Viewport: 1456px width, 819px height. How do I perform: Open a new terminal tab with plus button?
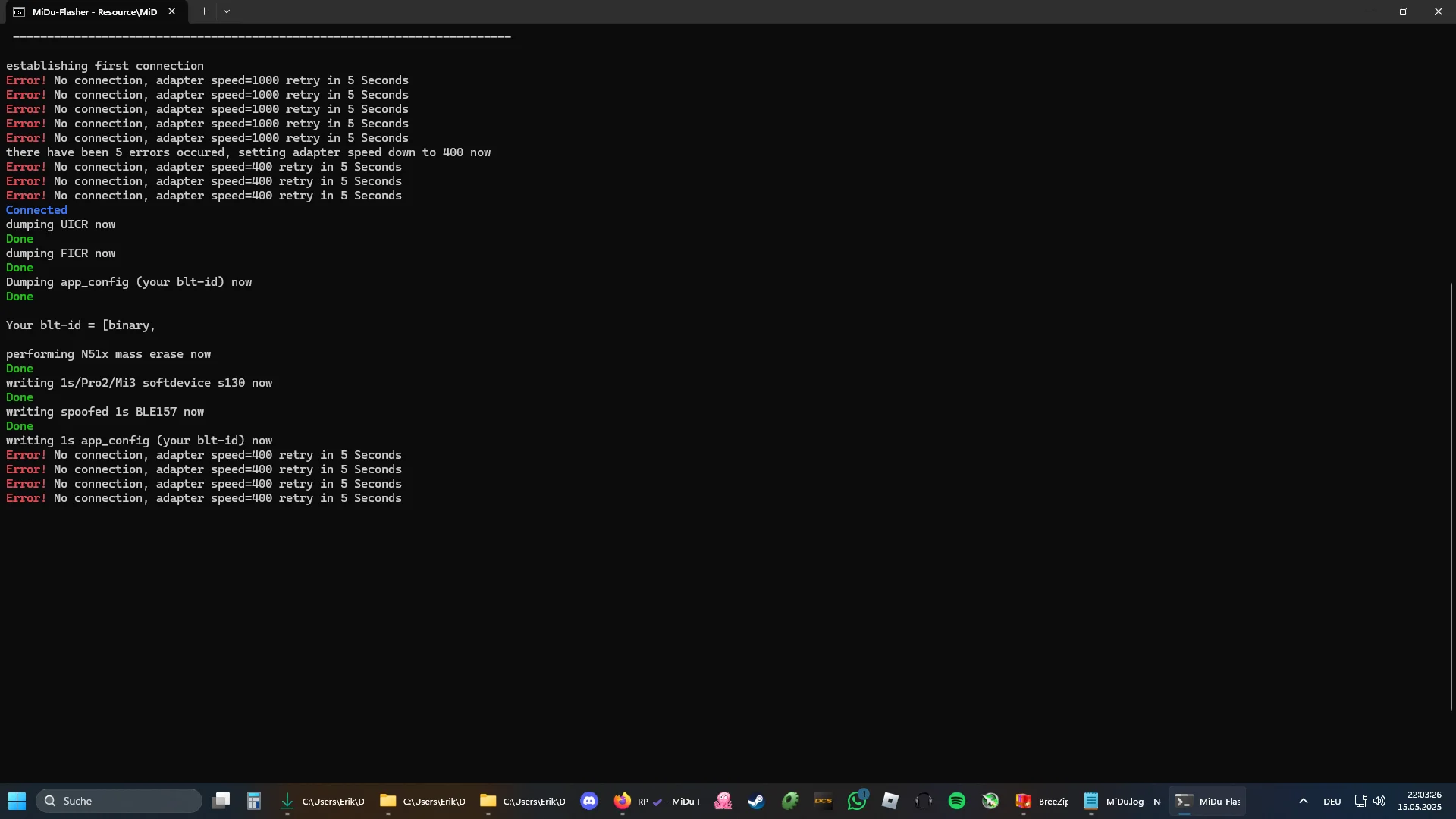click(204, 11)
